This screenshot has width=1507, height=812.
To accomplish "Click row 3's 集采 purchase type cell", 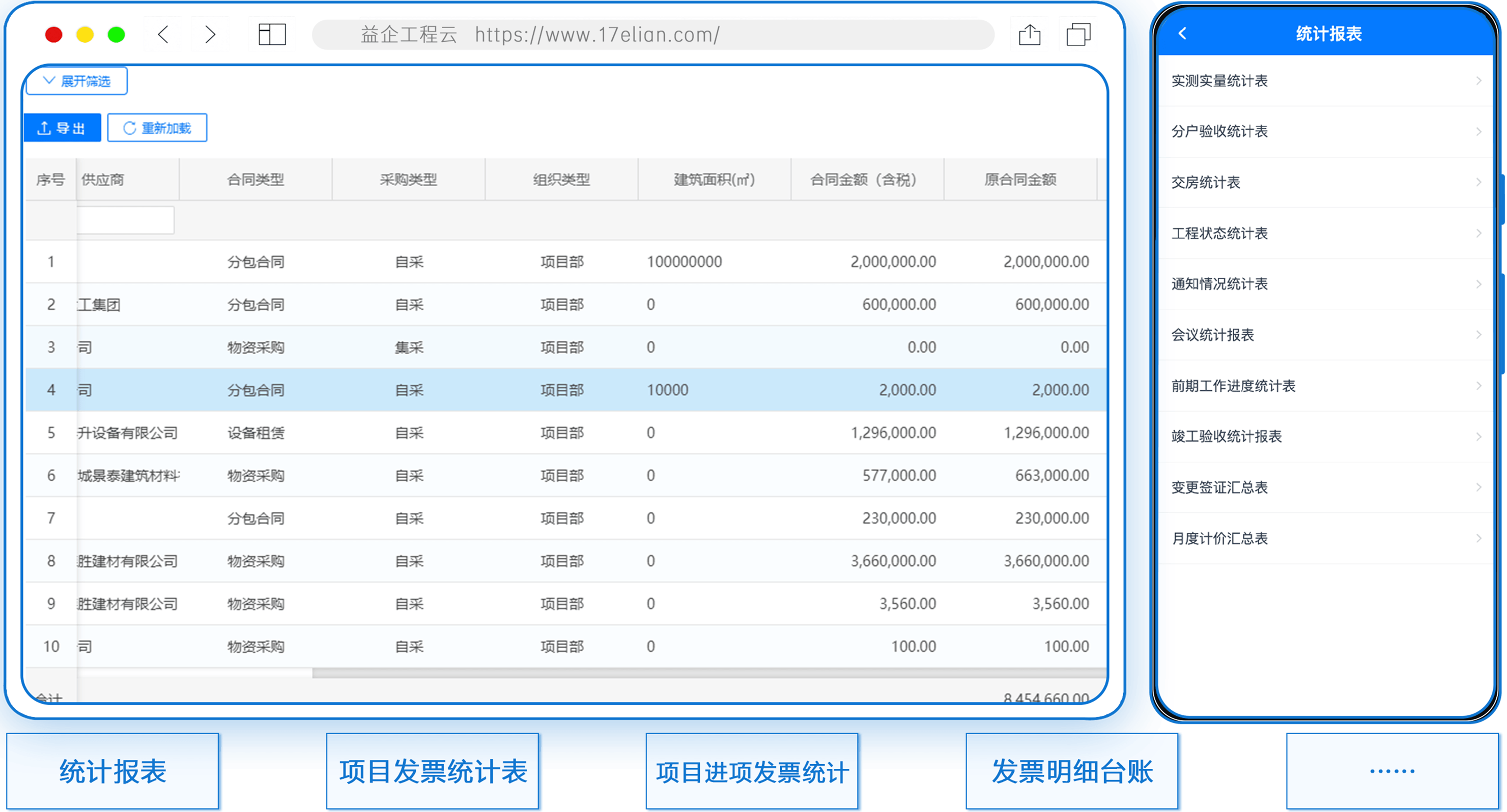I will 409,347.
